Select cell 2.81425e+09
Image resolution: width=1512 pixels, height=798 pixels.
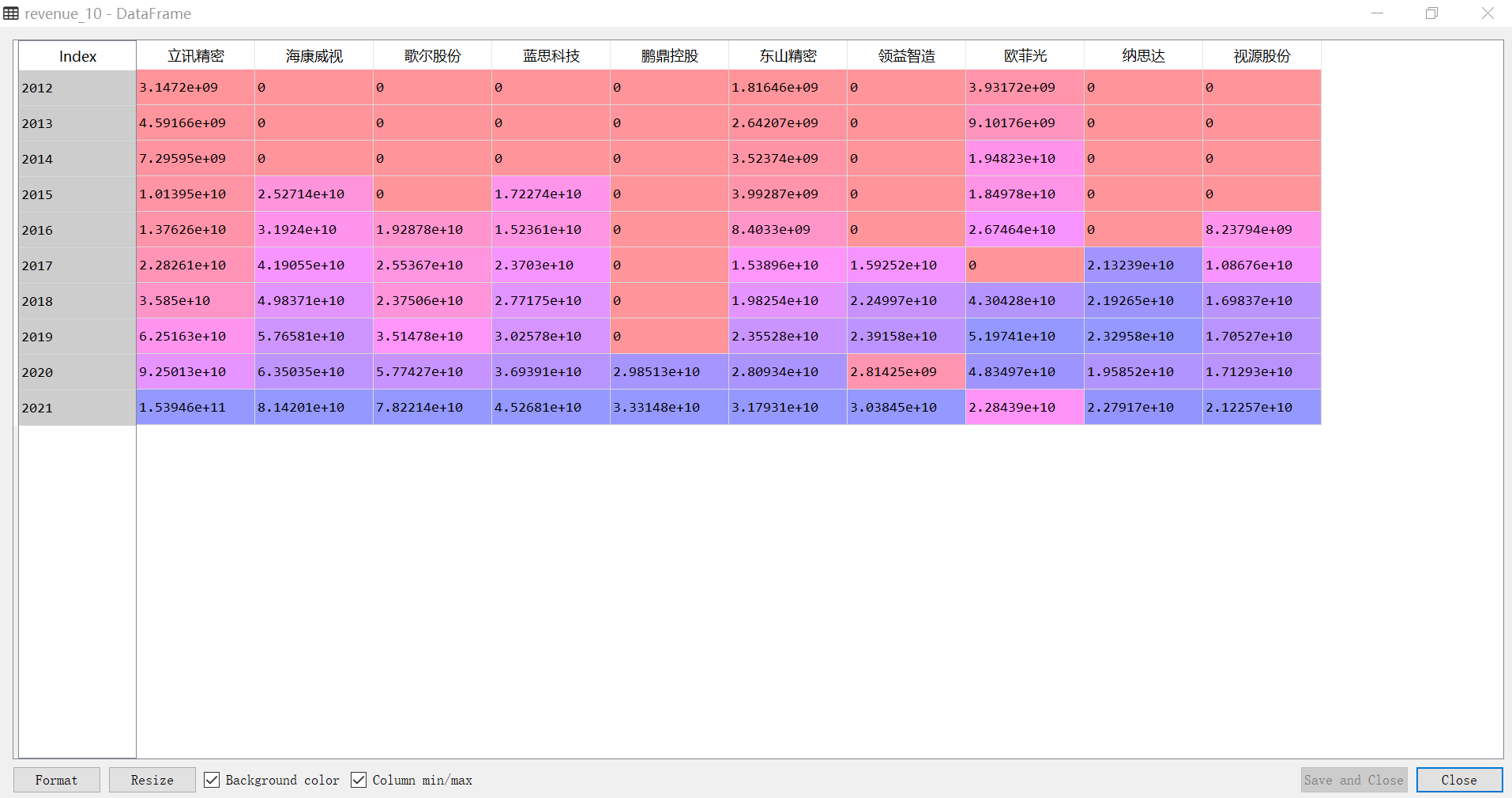point(907,372)
